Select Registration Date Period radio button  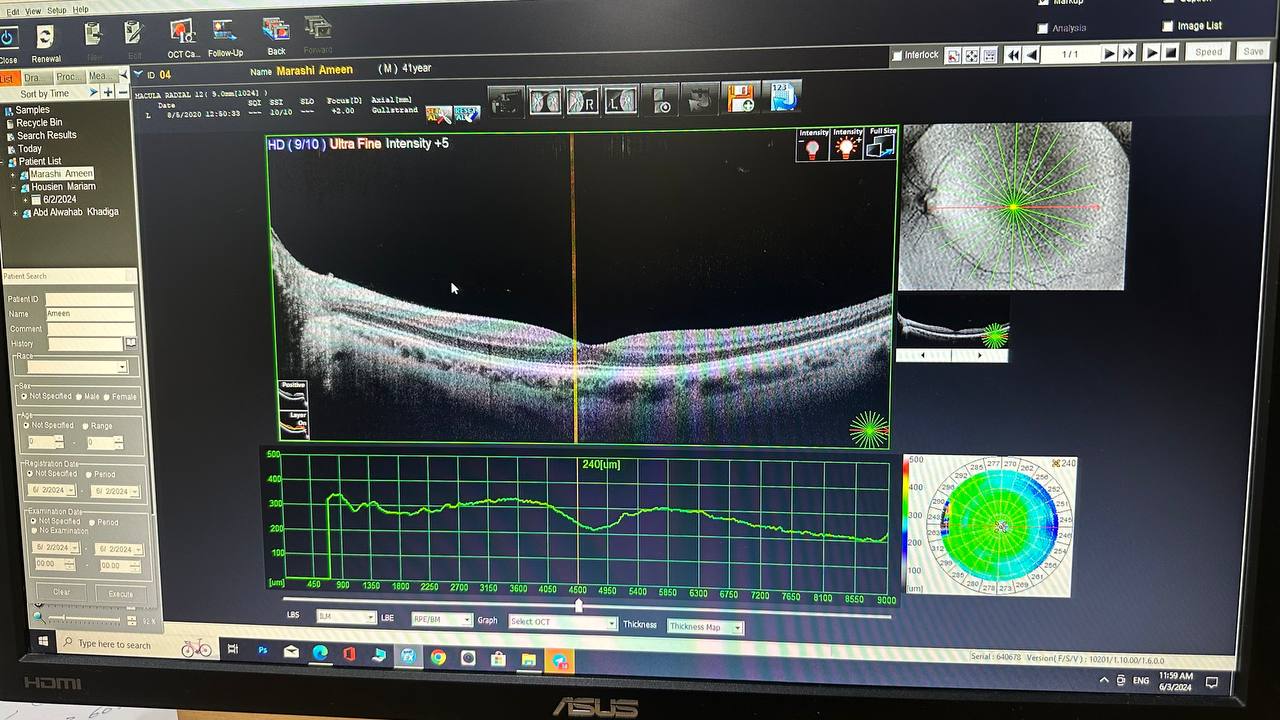click(88, 474)
